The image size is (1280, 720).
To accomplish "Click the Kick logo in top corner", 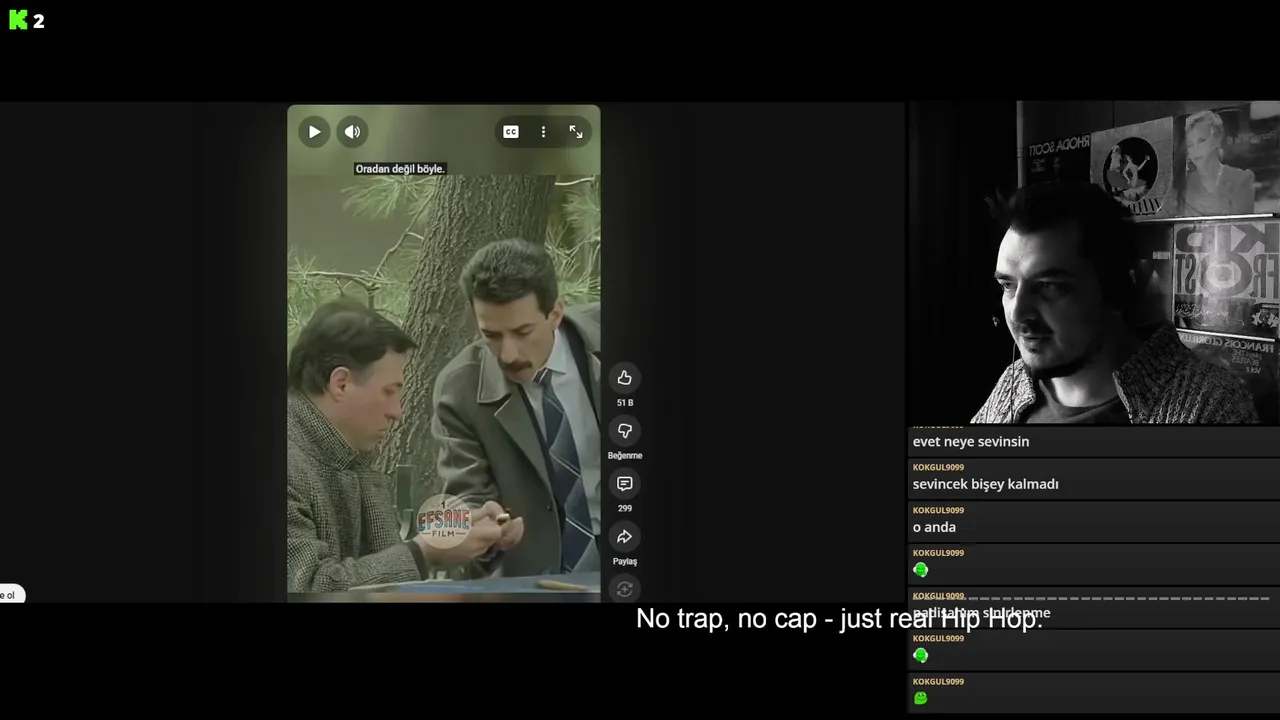I will (18, 20).
